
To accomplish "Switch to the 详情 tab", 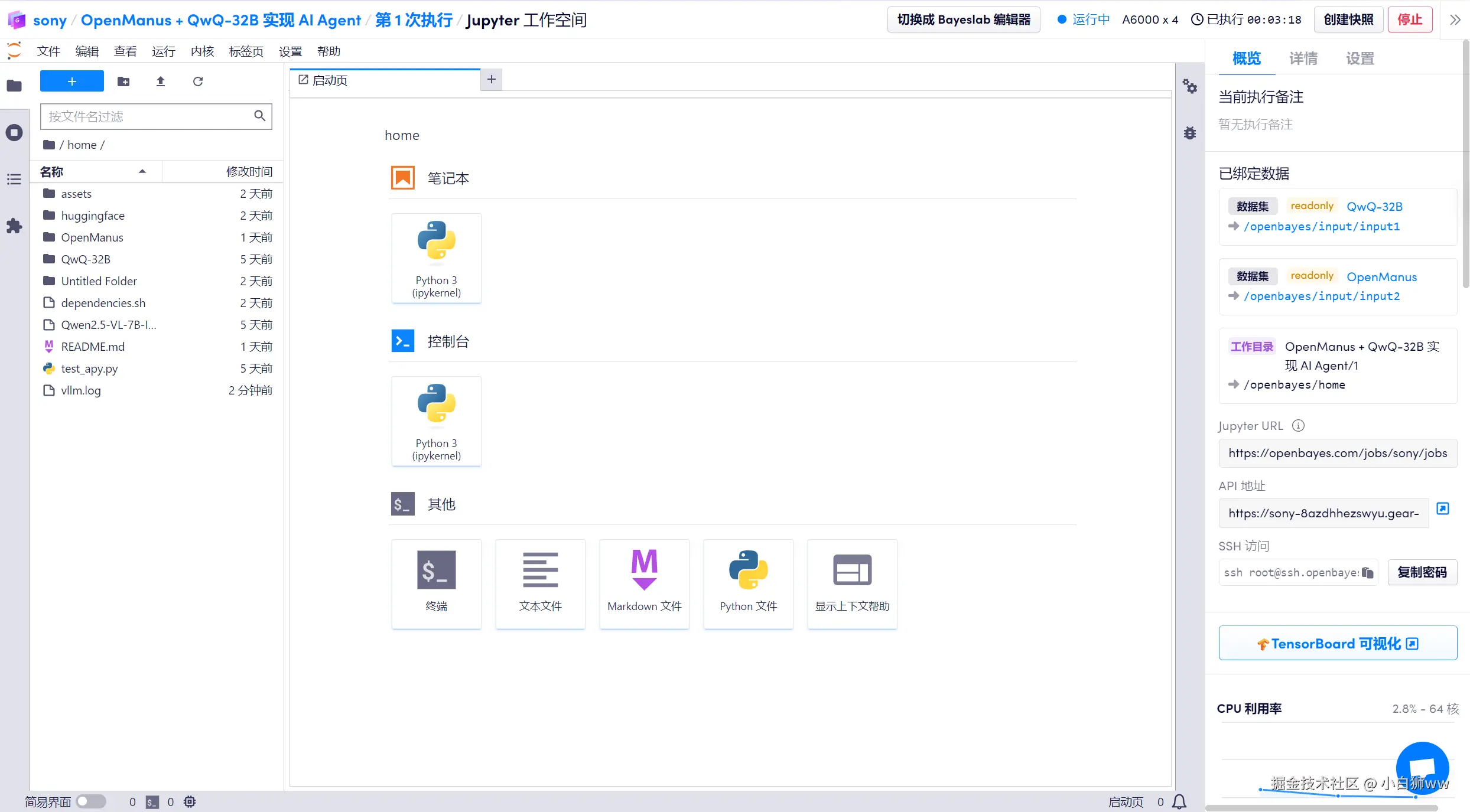I will pos(1303,58).
